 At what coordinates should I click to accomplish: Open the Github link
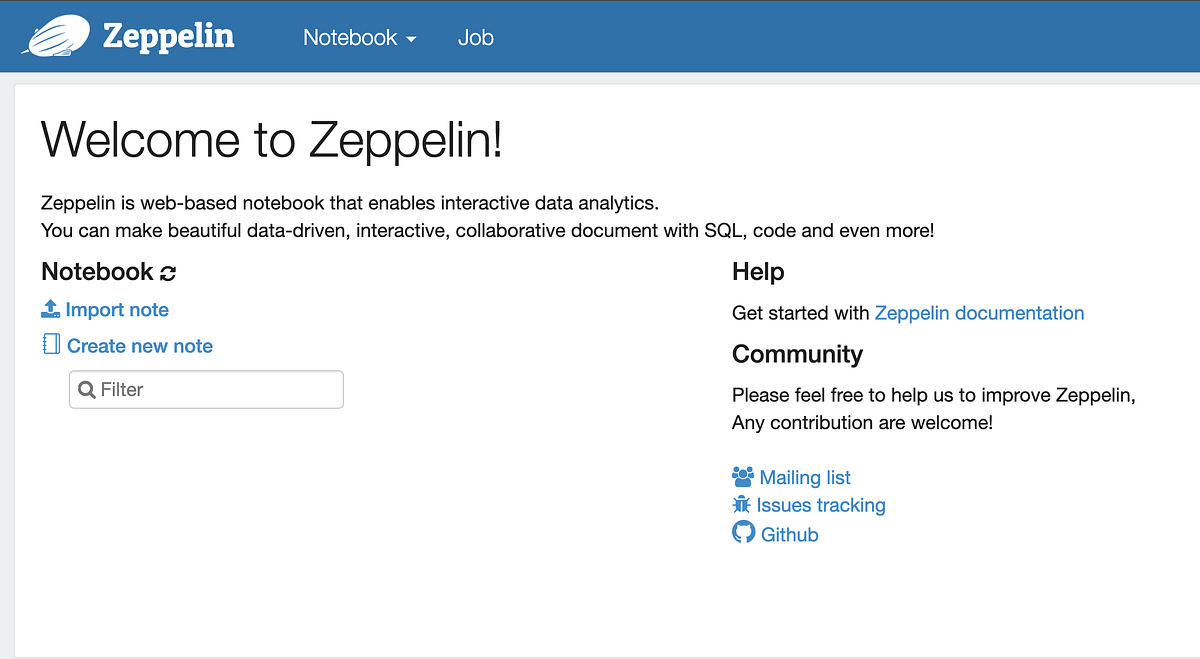tap(789, 534)
